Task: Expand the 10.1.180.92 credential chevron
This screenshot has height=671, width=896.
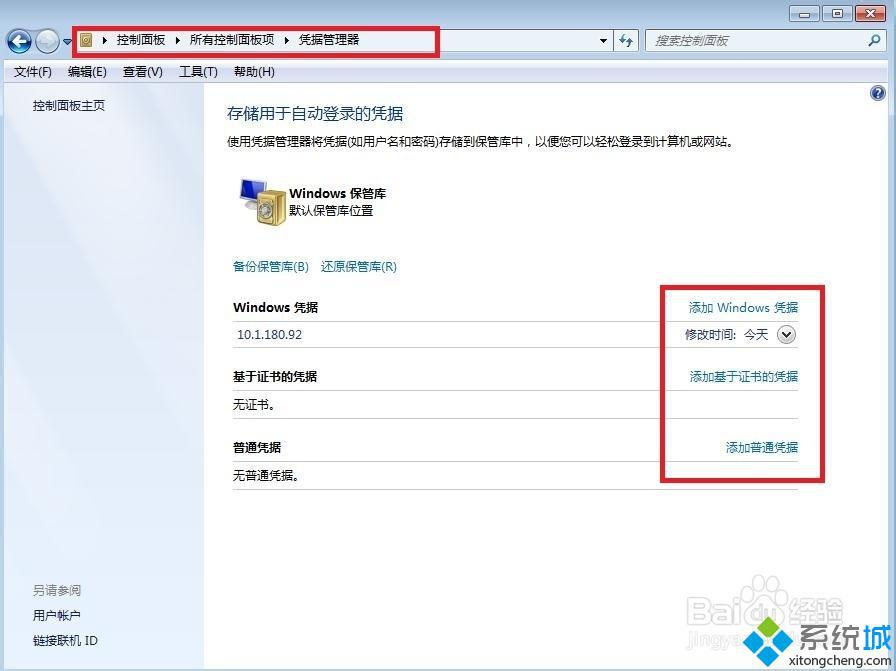Action: pos(786,334)
